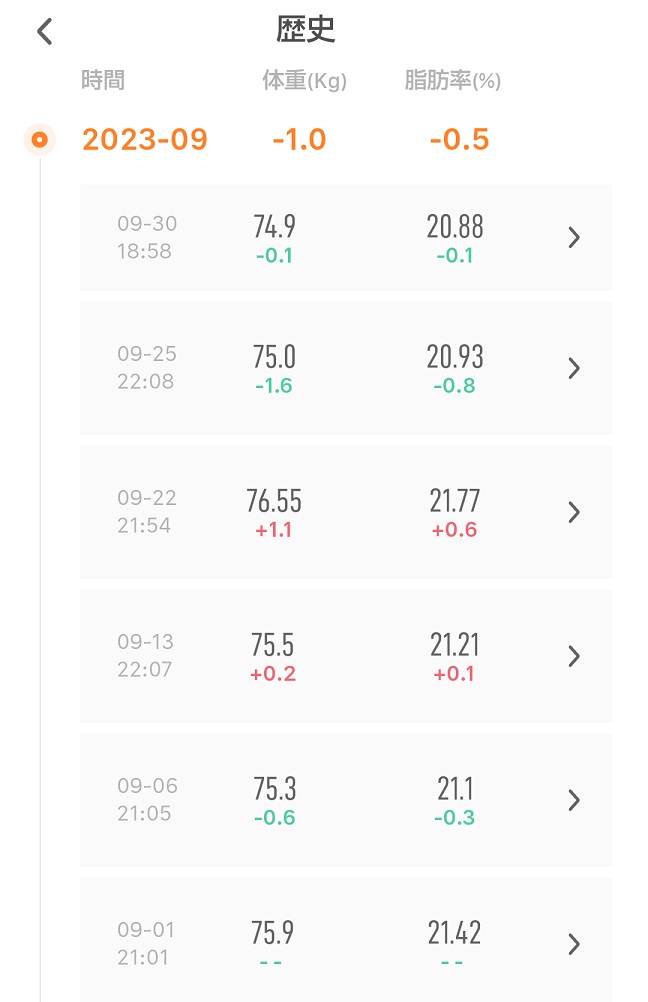Tap the monthly -0.5 fat change summary
This screenshot has width=648, height=1002.
[459, 139]
